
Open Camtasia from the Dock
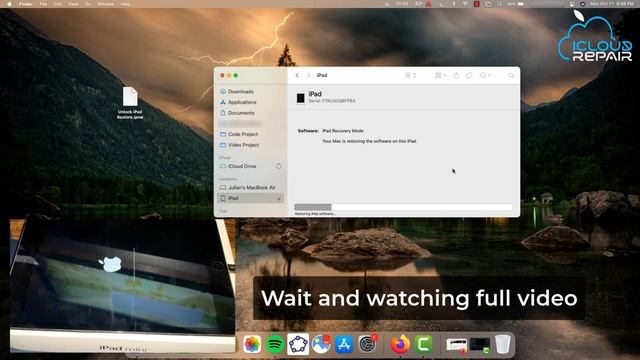[x=424, y=344]
